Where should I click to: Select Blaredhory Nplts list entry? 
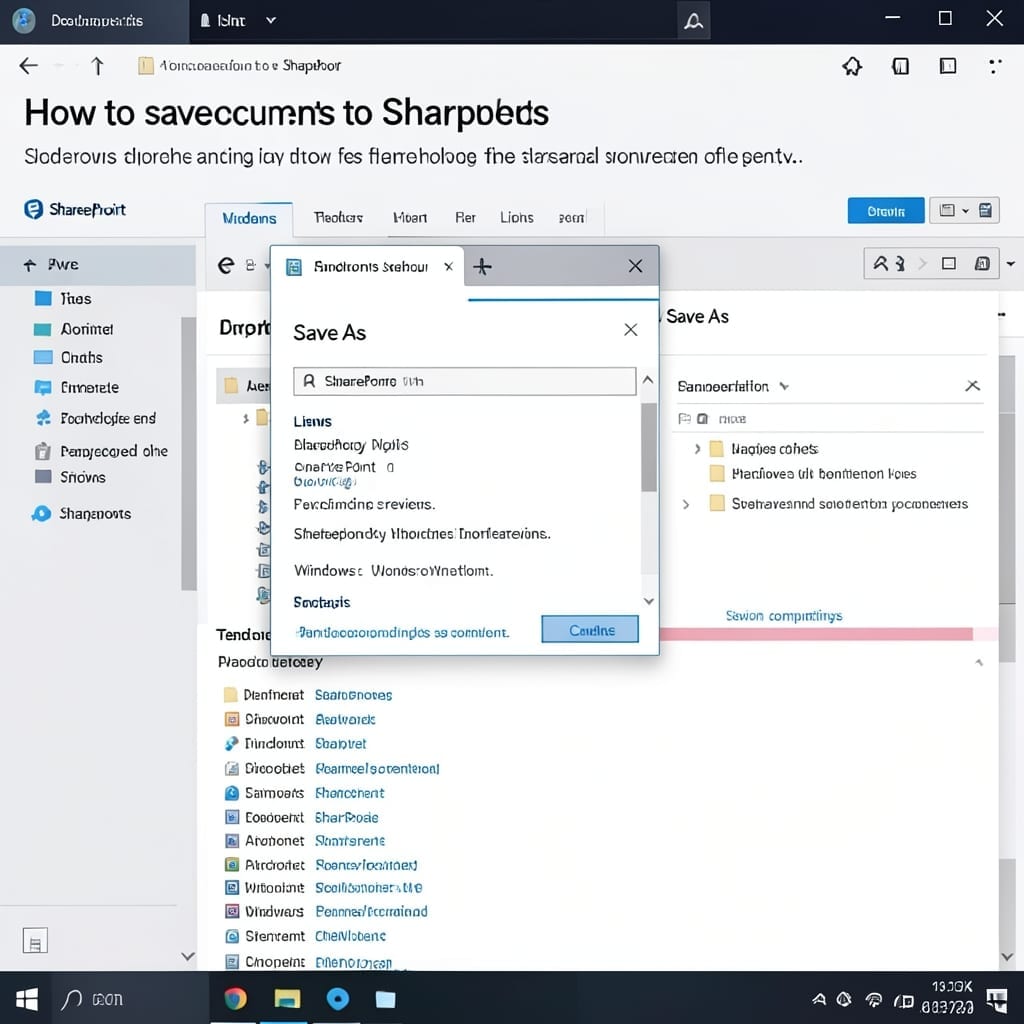(351, 445)
